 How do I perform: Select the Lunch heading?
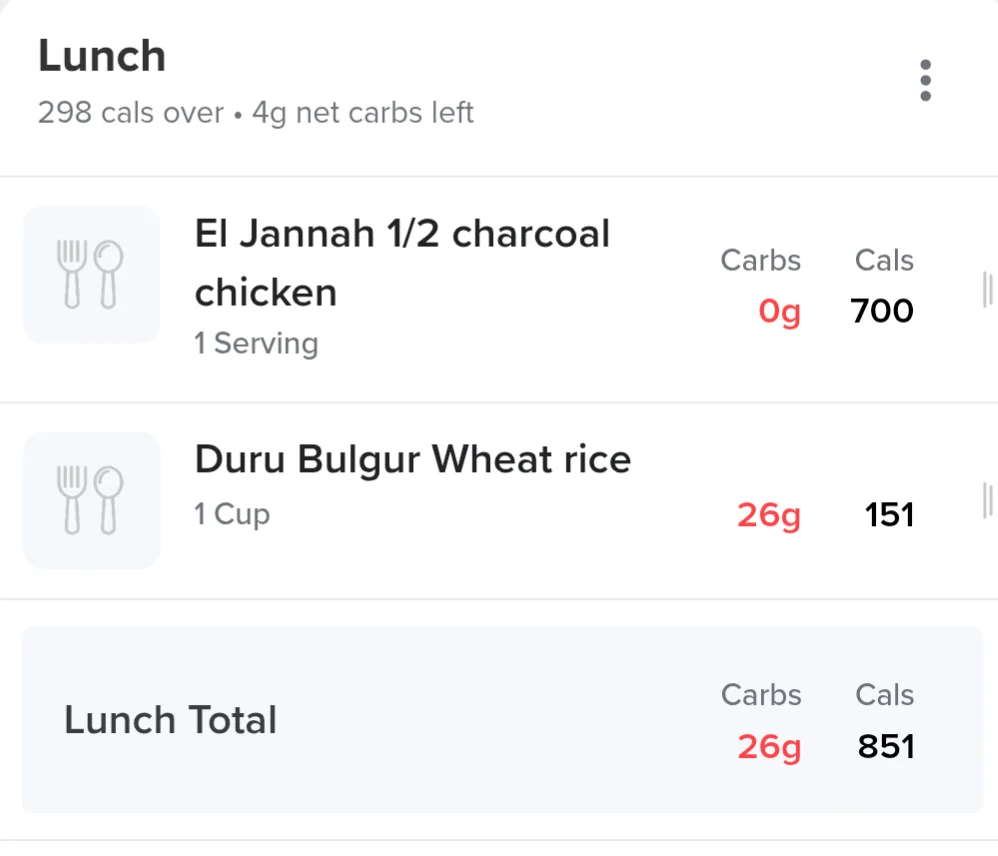[102, 56]
